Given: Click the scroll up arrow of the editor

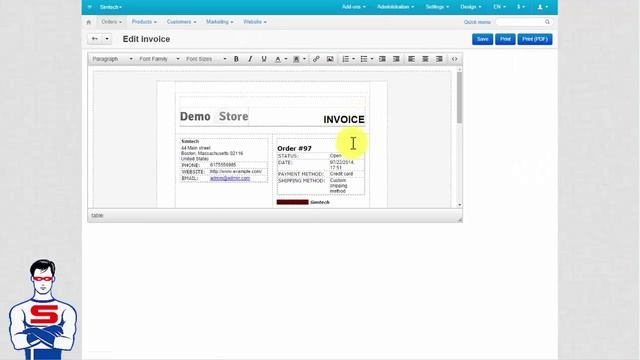Looking at the screenshot, I should click(460, 70).
